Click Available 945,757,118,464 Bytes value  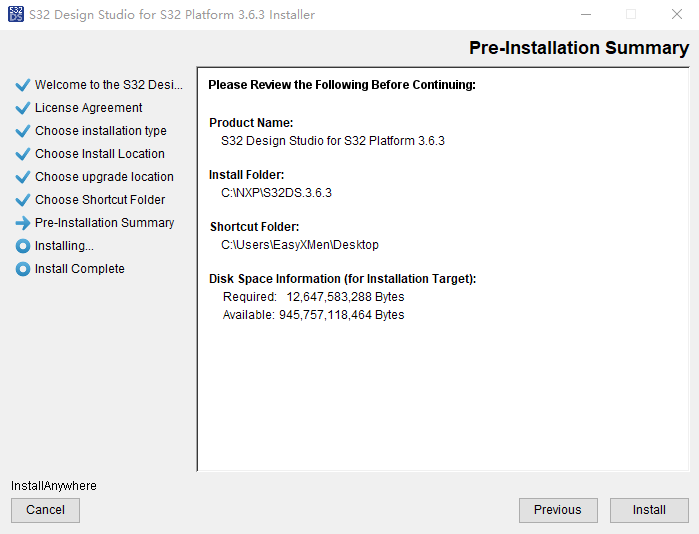[341, 315]
